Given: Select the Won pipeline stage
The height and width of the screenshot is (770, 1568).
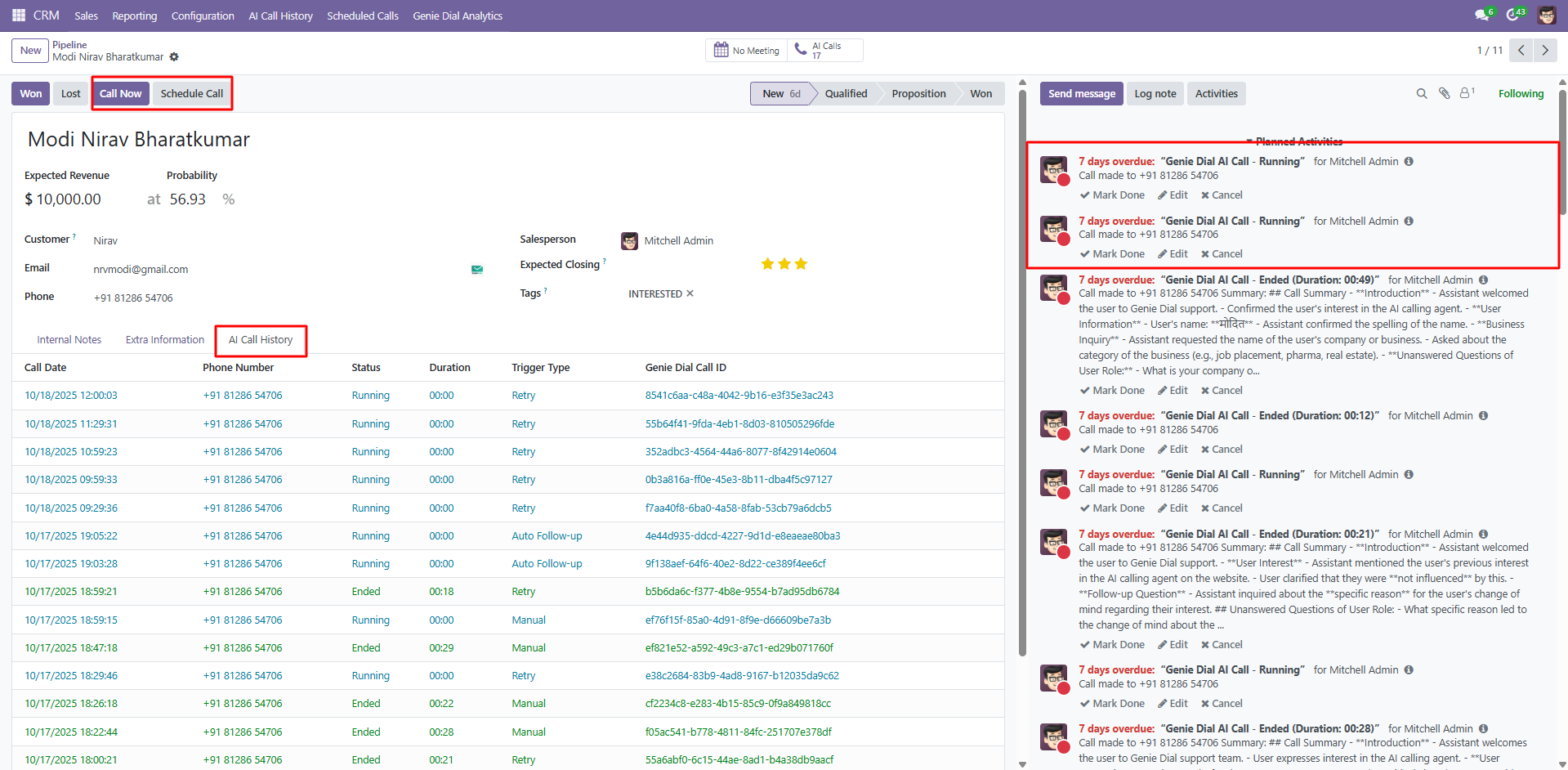Looking at the screenshot, I should tap(981, 94).
